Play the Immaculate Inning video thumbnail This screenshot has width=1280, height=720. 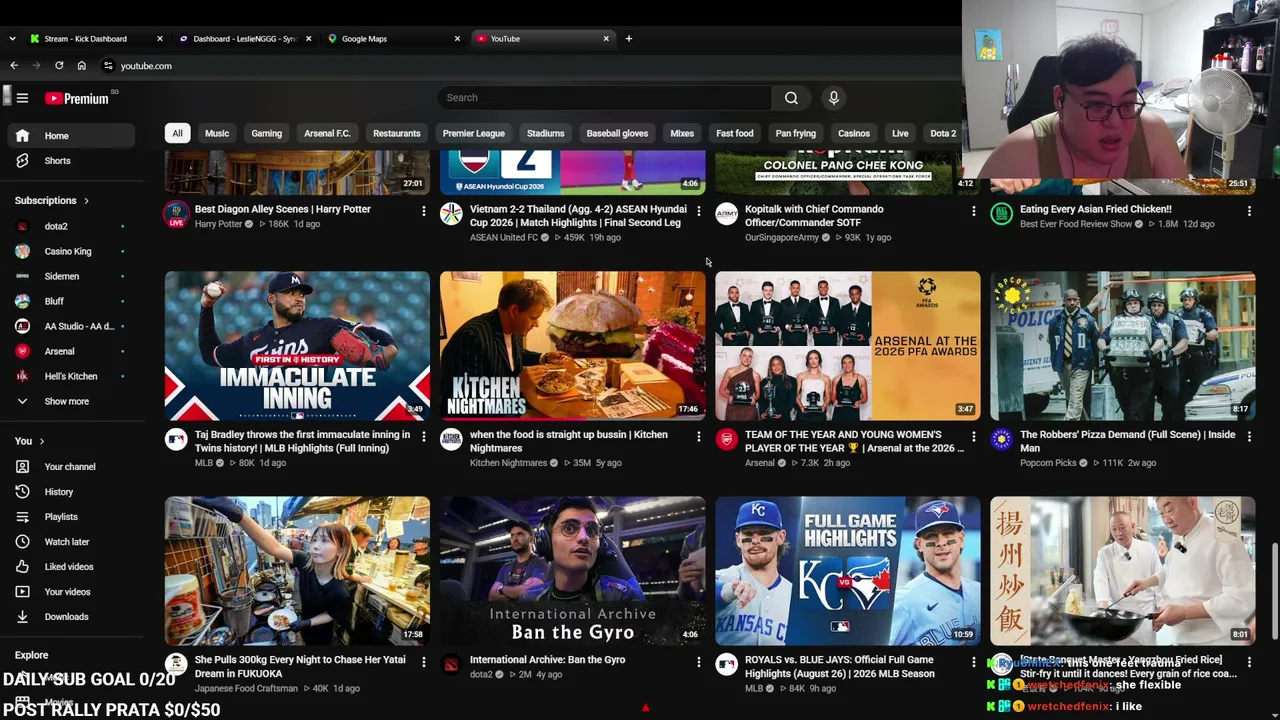coord(297,346)
